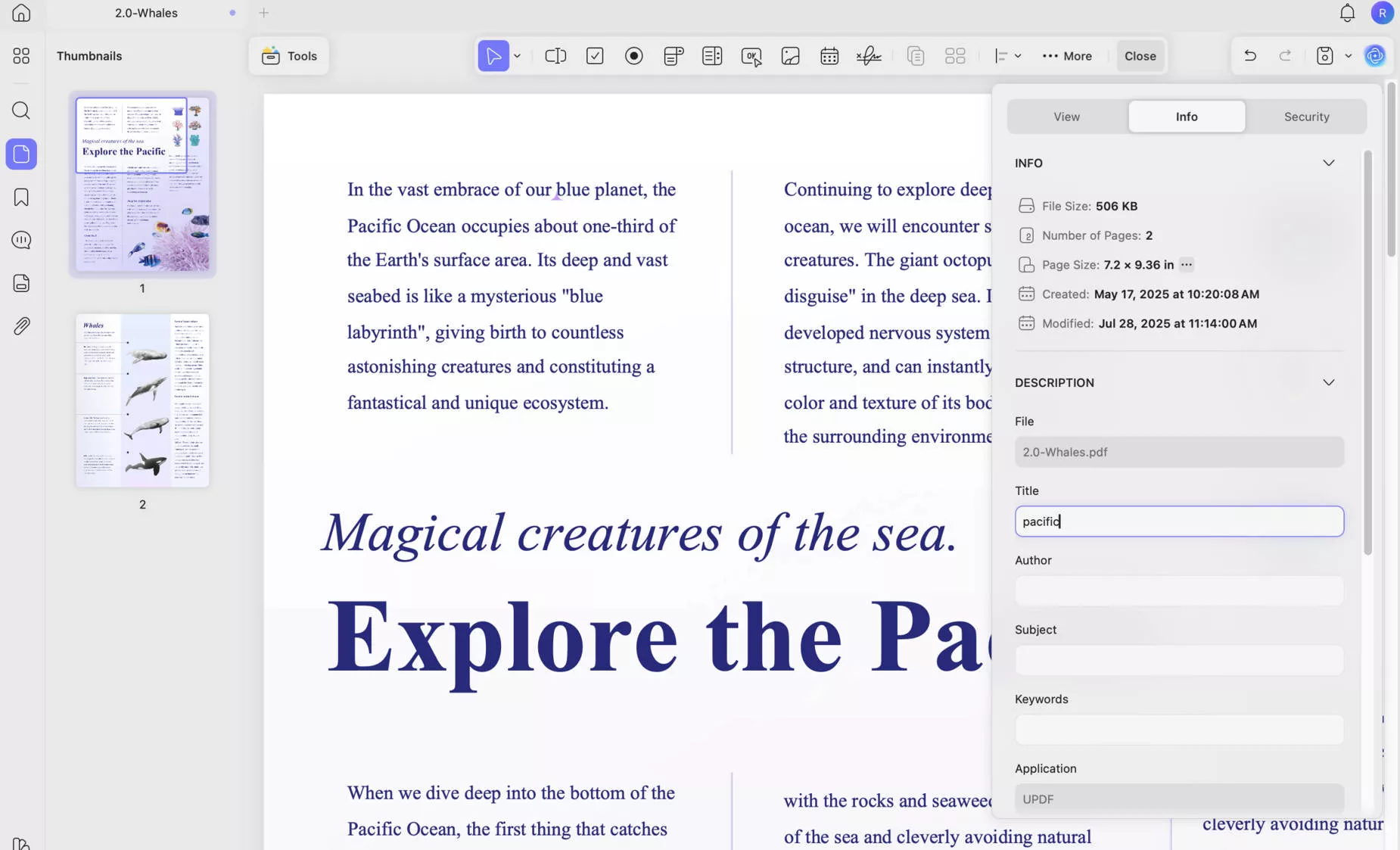This screenshot has width=1400, height=850.
Task: Select the Checkbox form tool
Action: pos(595,55)
